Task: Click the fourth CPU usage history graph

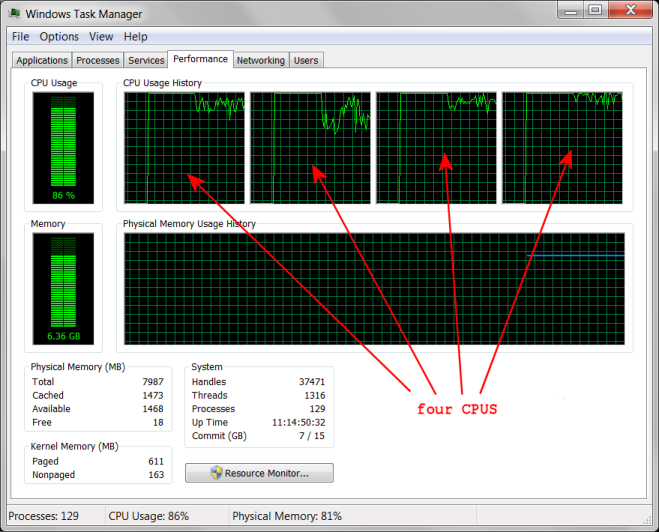Action: coord(562,148)
